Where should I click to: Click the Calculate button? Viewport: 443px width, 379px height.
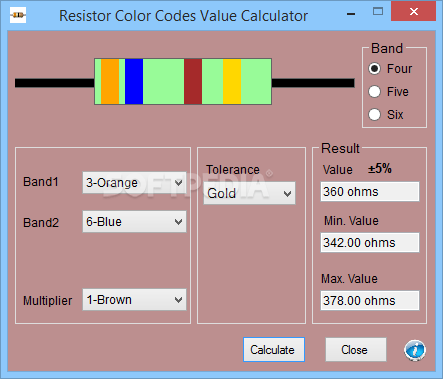point(274,350)
